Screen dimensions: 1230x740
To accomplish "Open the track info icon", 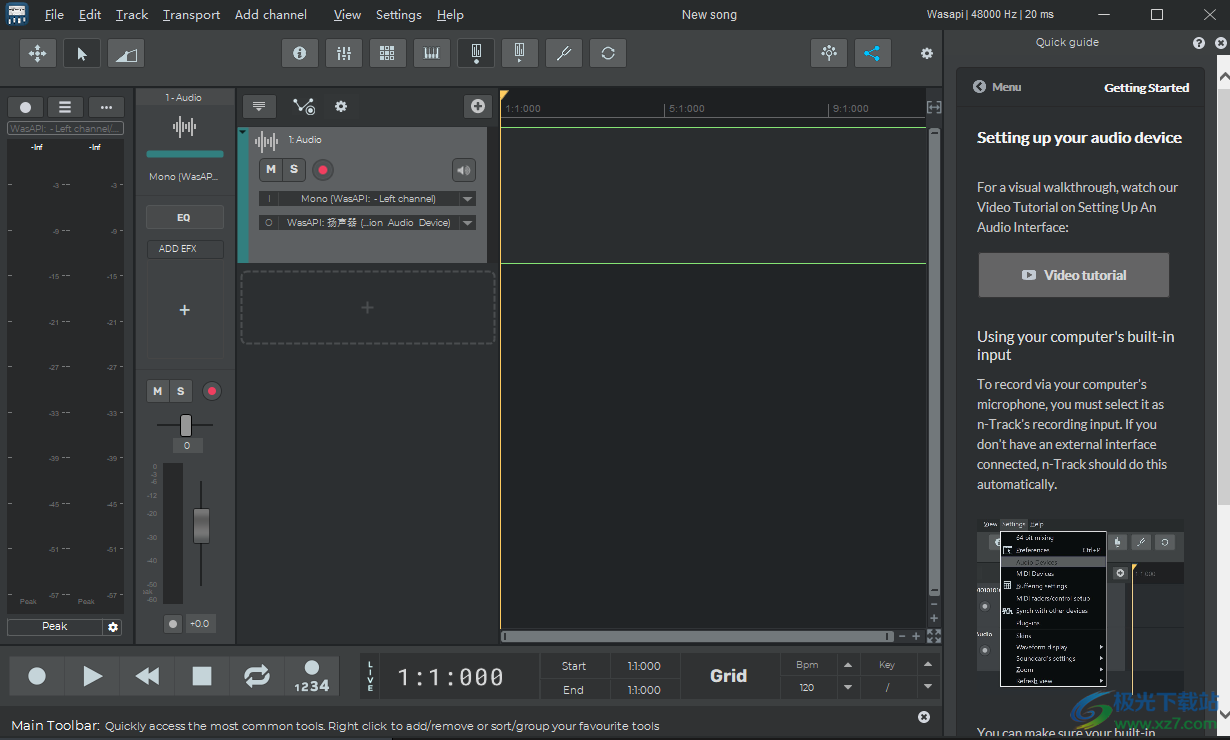I will [x=299, y=52].
